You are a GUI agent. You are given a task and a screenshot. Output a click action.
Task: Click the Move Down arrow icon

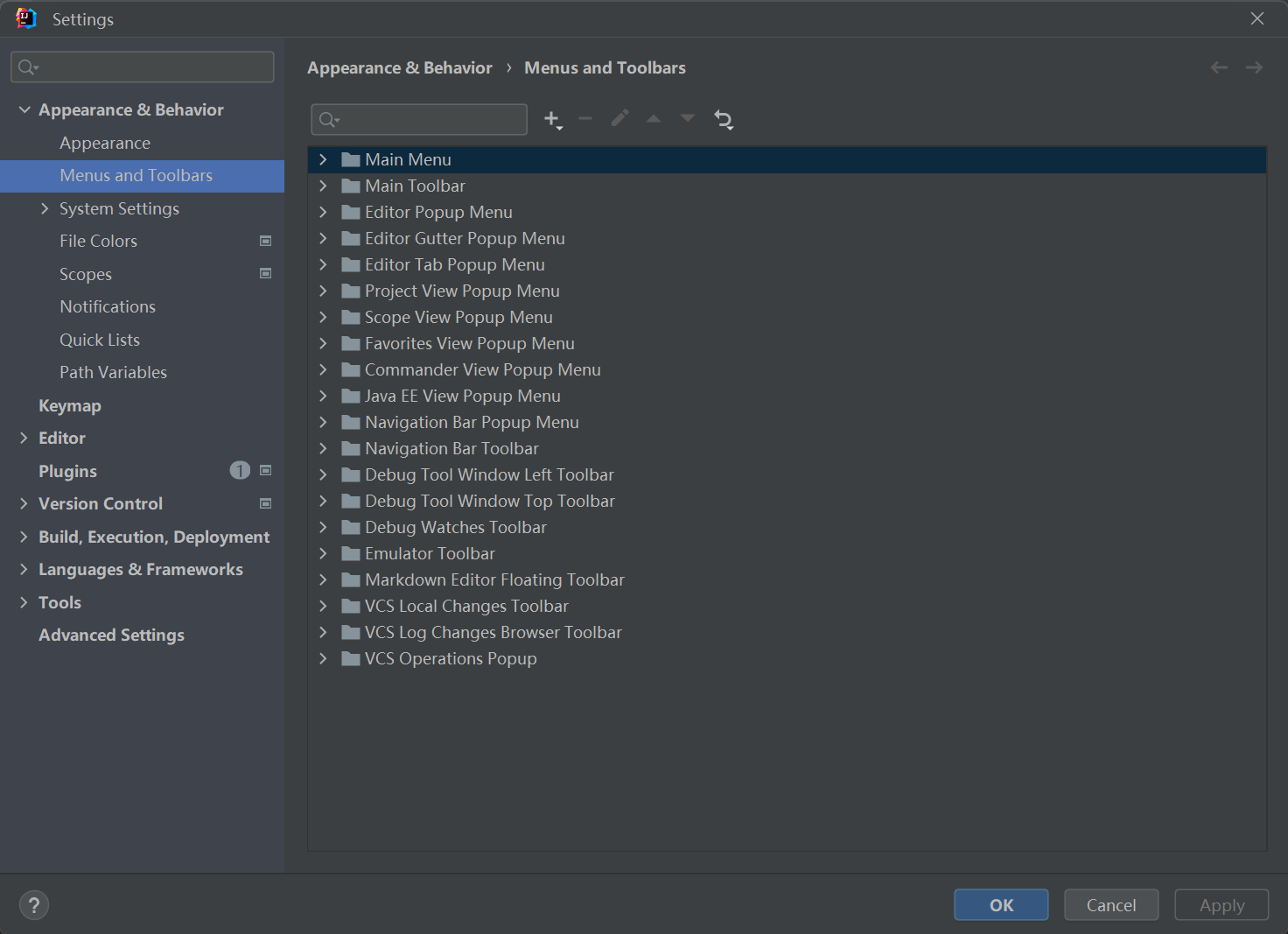click(688, 119)
